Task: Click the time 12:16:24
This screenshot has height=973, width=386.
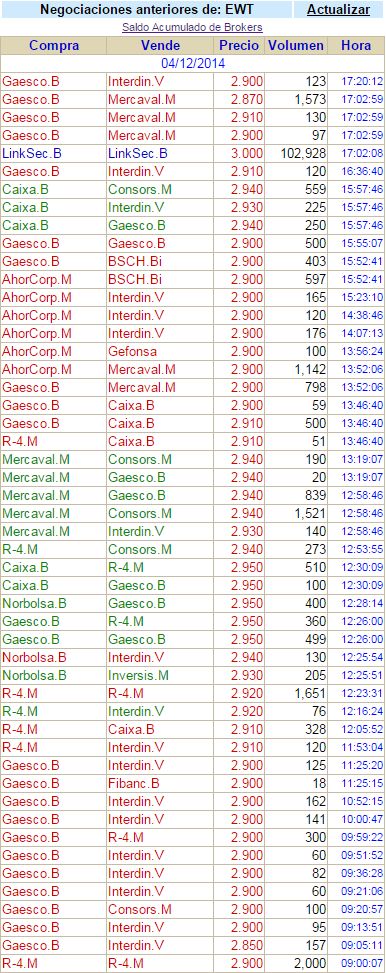Action: click(362, 711)
